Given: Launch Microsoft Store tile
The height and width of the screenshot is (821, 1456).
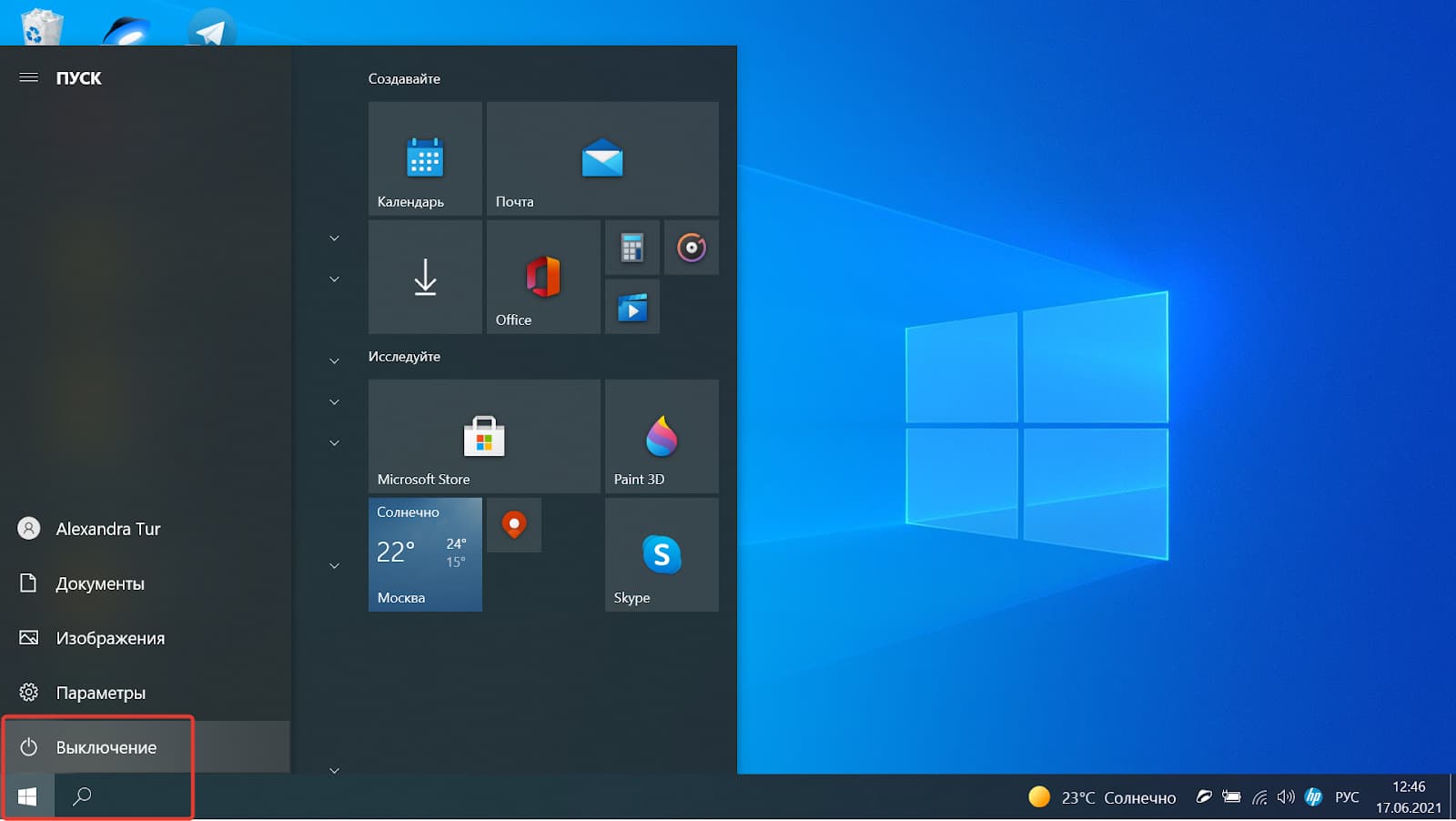Looking at the screenshot, I should click(x=483, y=436).
